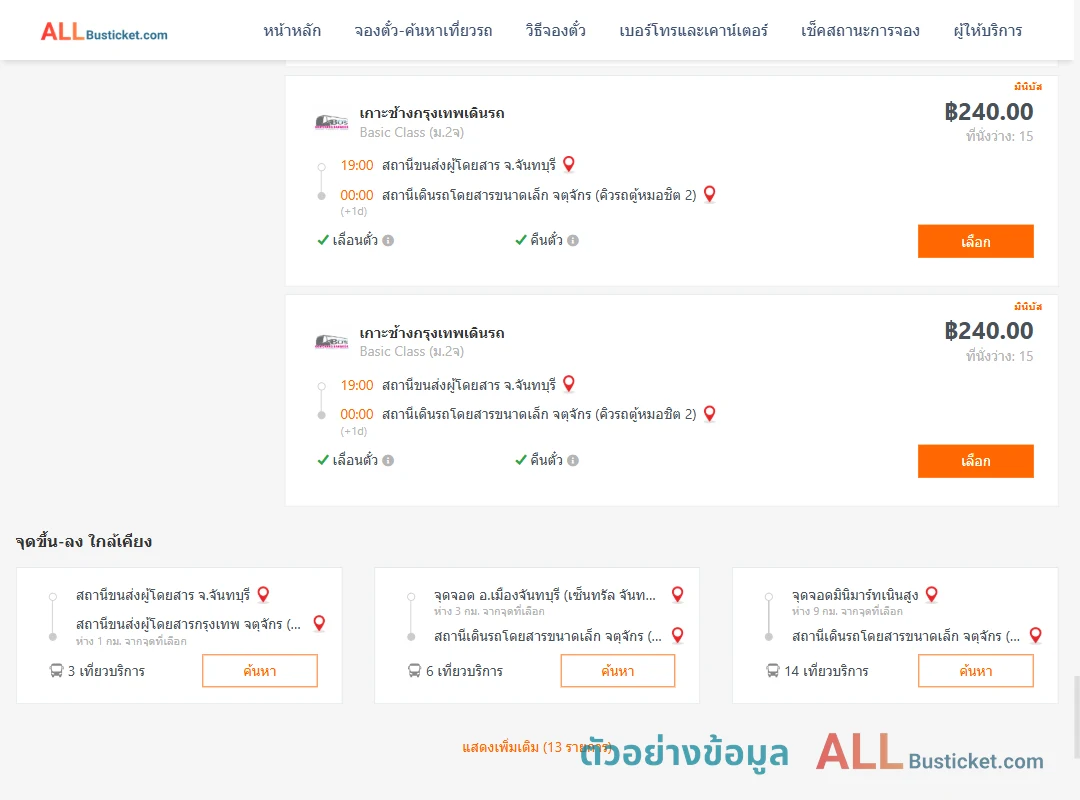The height and width of the screenshot is (800, 1080).
Task: Click the ฿240.00 price in second trip card
Action: pyautogui.click(x=988, y=331)
